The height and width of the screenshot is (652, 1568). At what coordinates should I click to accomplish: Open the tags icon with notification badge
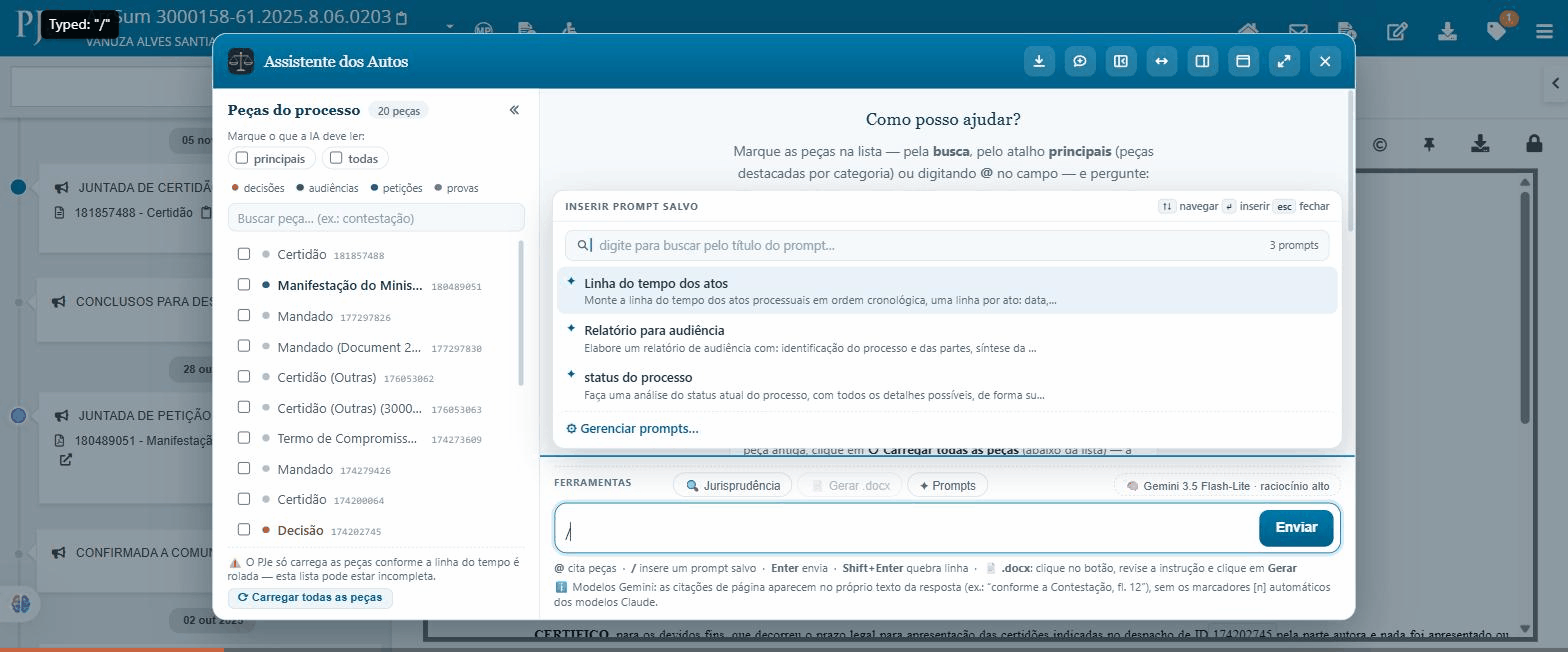point(1497,31)
